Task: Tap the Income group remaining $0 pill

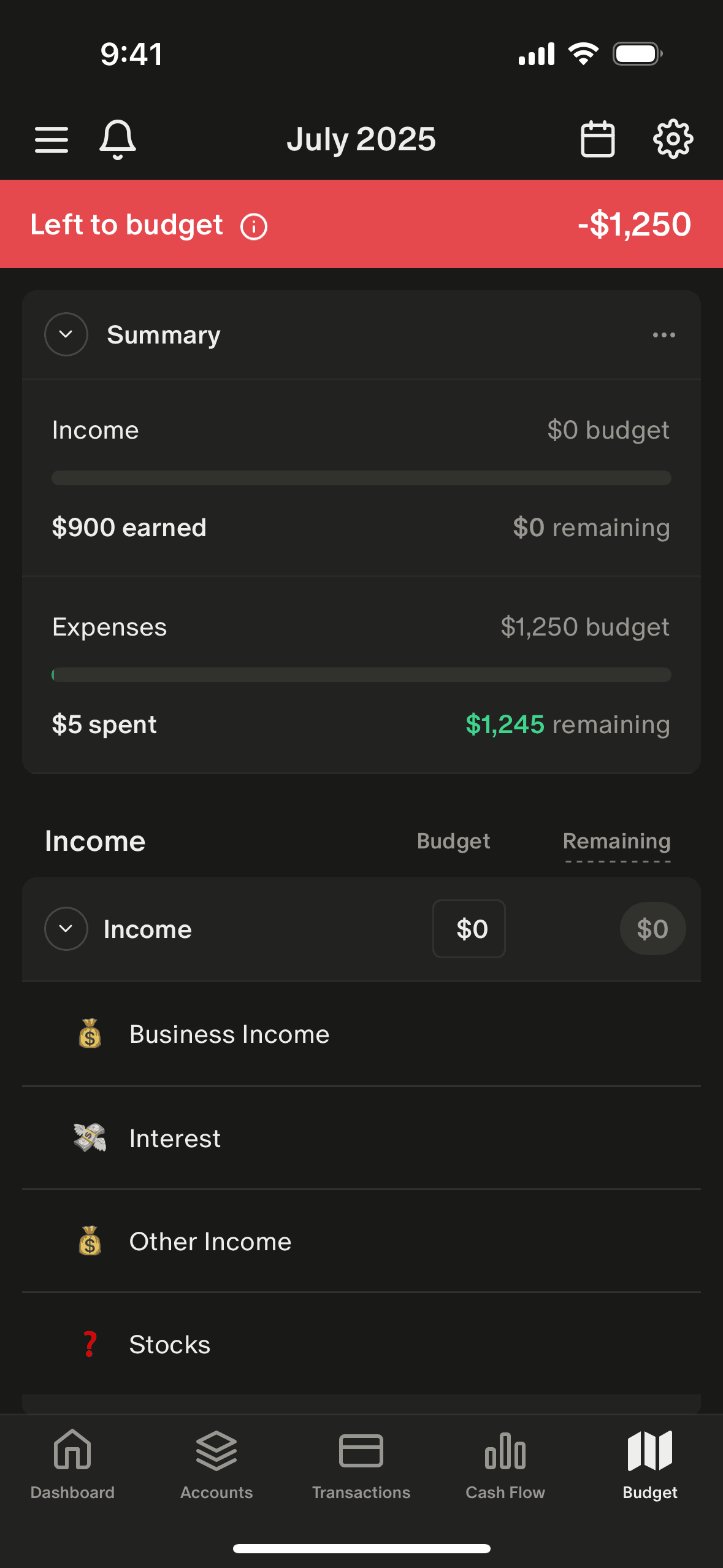Action: click(x=652, y=929)
